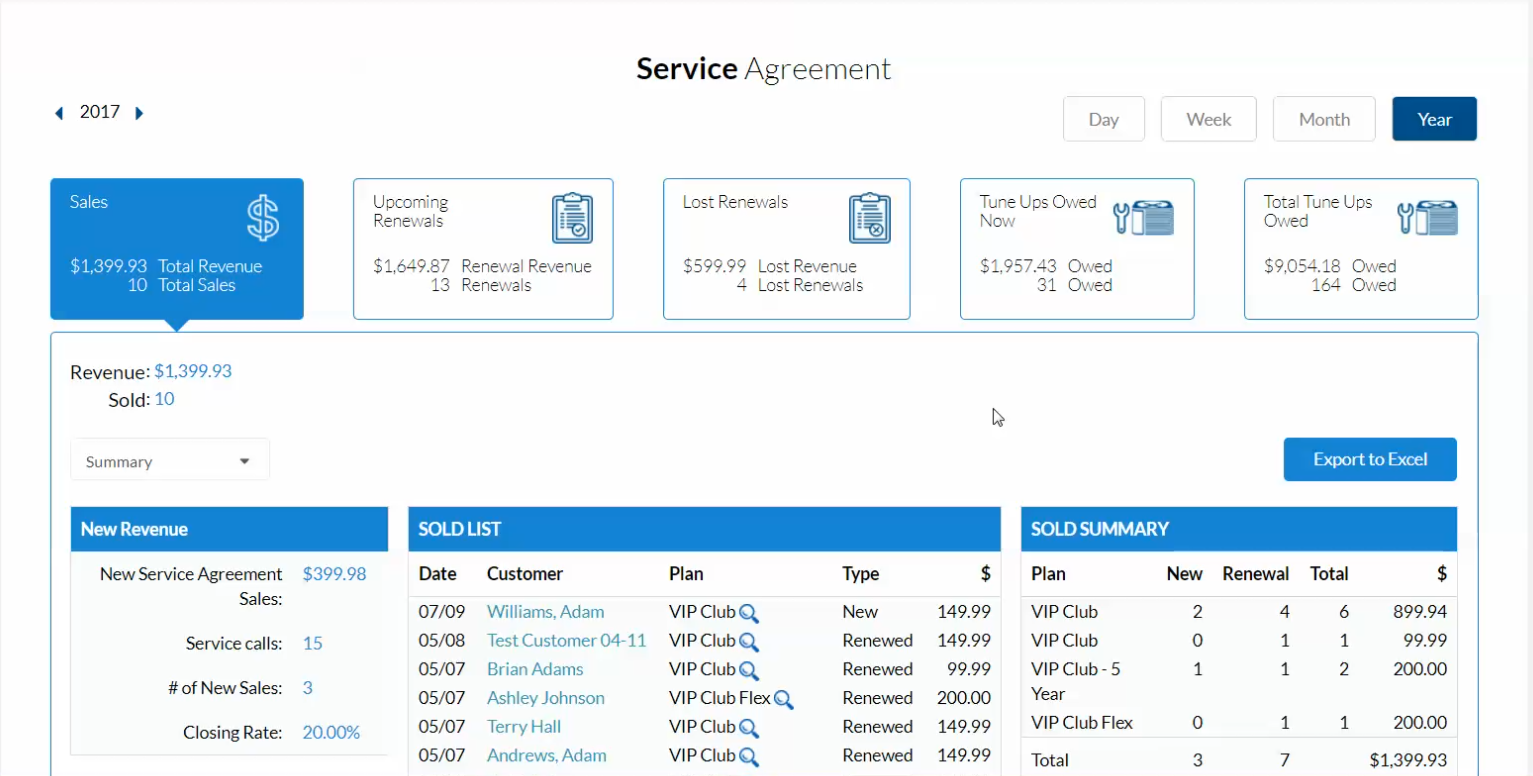Switch to Month view
This screenshot has height=776, width=1533.
[1323, 118]
